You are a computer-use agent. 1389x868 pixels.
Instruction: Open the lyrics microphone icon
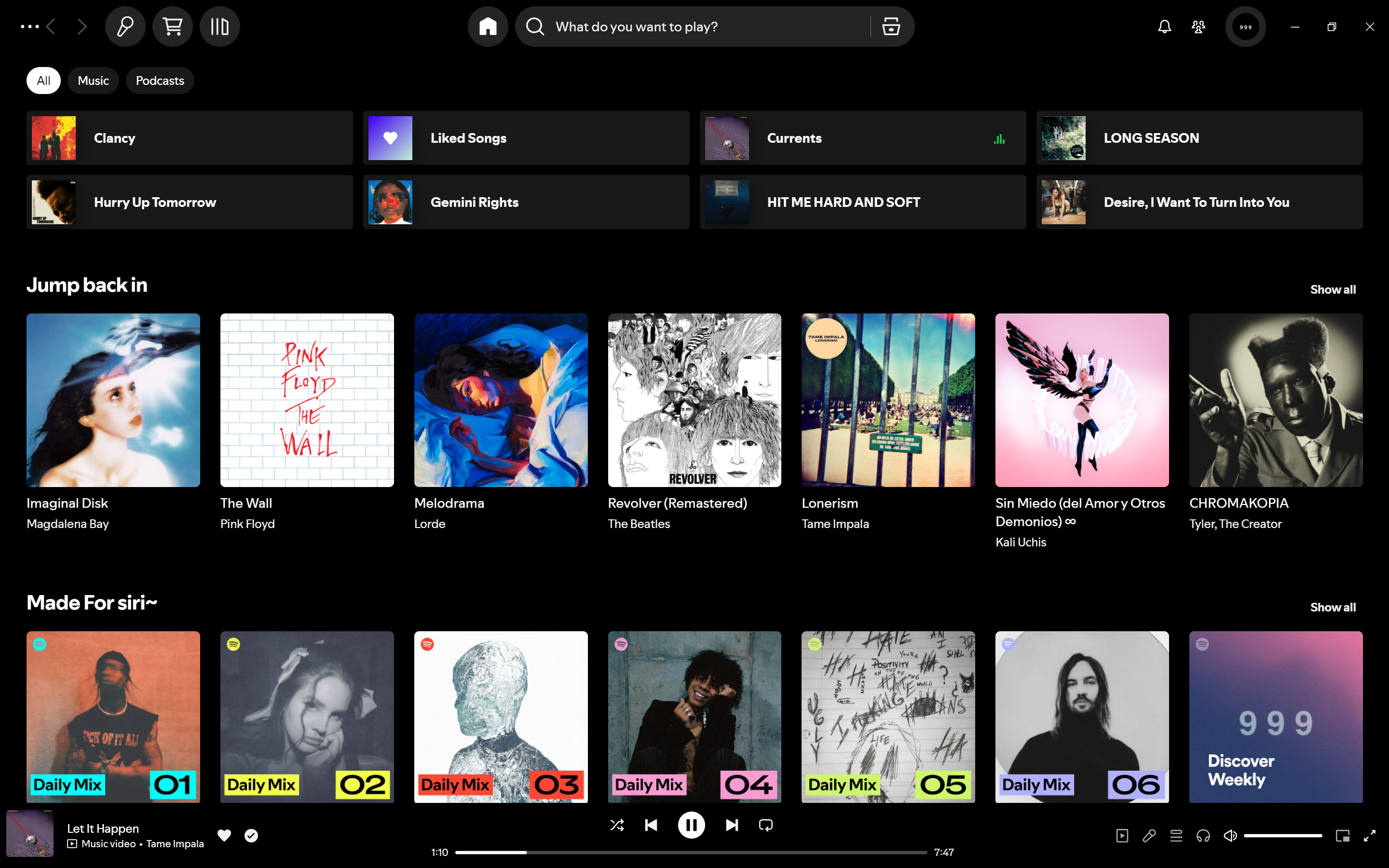[x=1149, y=836]
